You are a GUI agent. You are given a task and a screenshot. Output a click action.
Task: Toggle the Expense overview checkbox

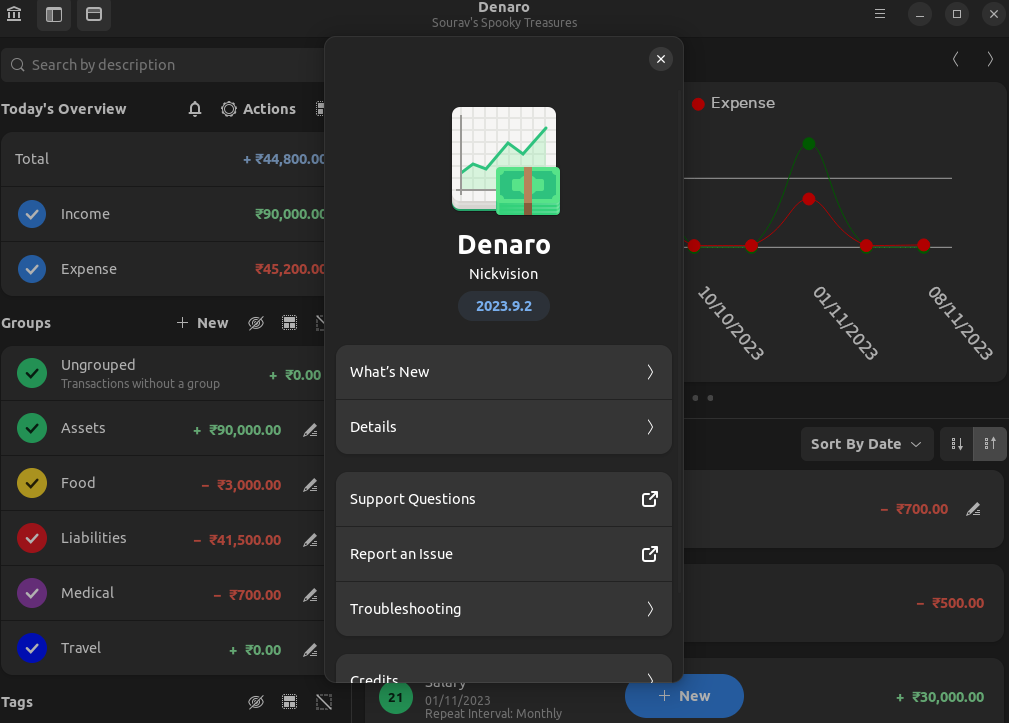pos(31,269)
